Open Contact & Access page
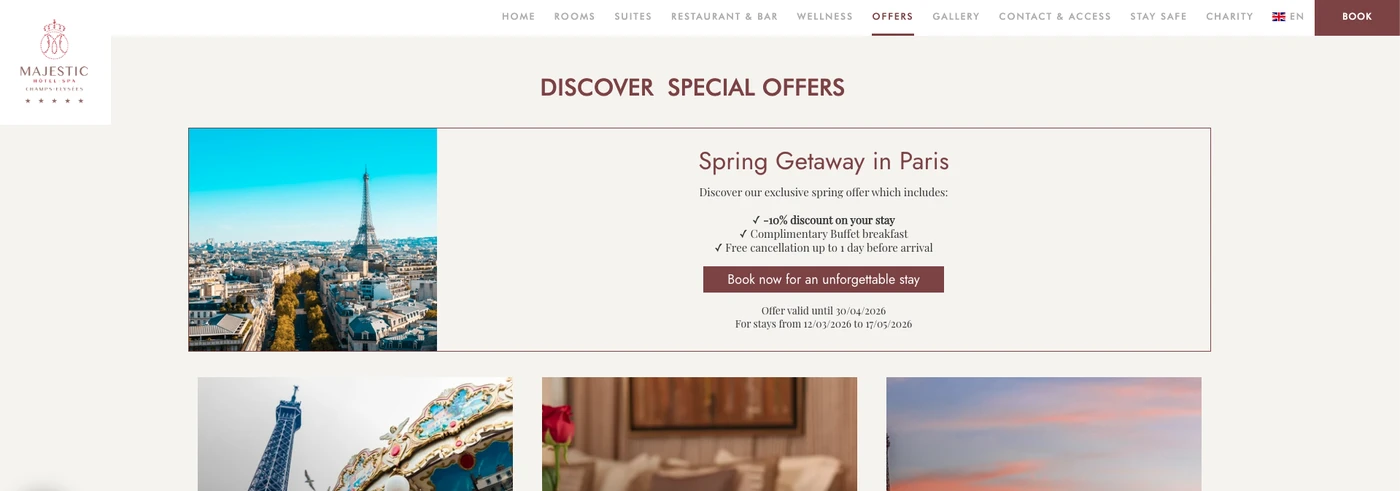This screenshot has height=491, width=1400. [x=1055, y=17]
